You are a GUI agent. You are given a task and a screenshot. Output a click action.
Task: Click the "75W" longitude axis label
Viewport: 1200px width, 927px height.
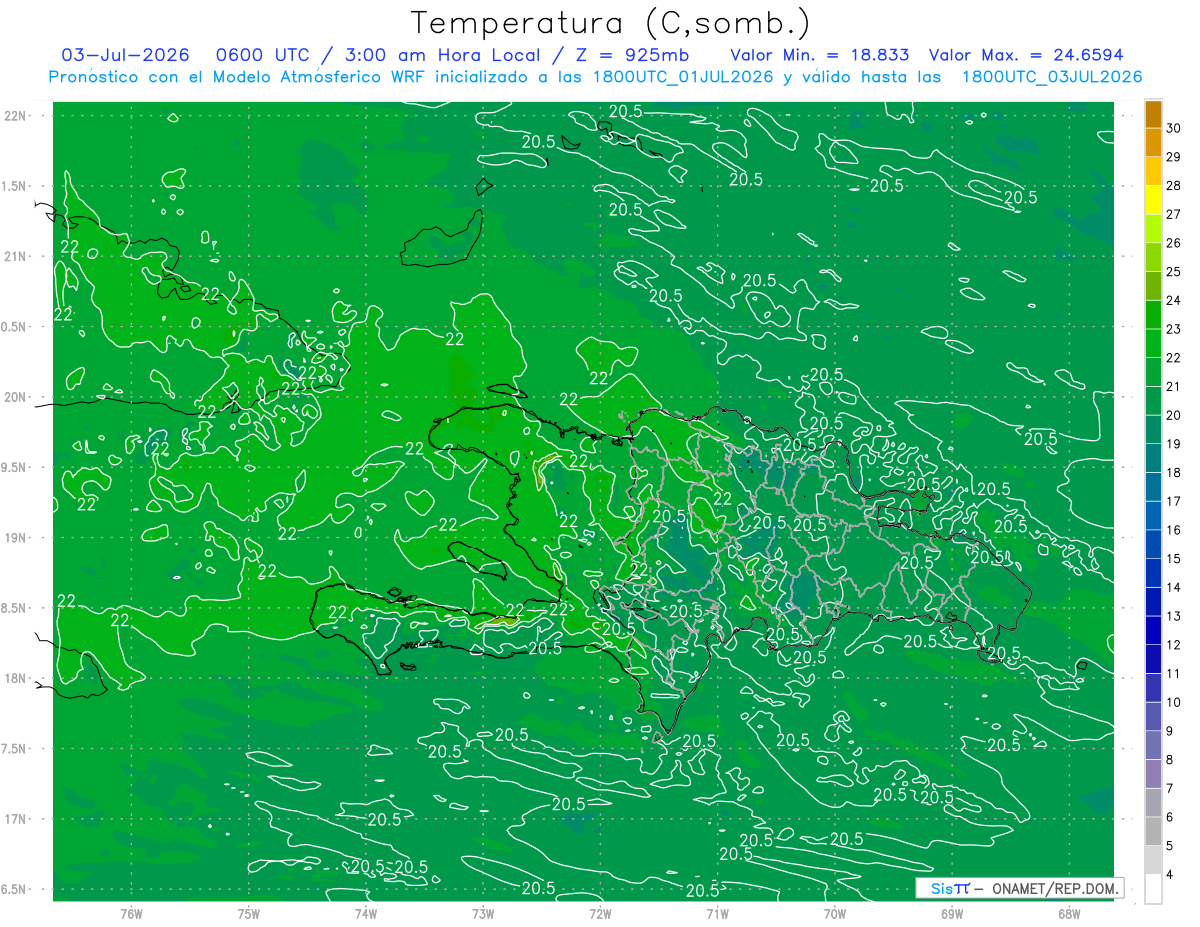pos(248,913)
